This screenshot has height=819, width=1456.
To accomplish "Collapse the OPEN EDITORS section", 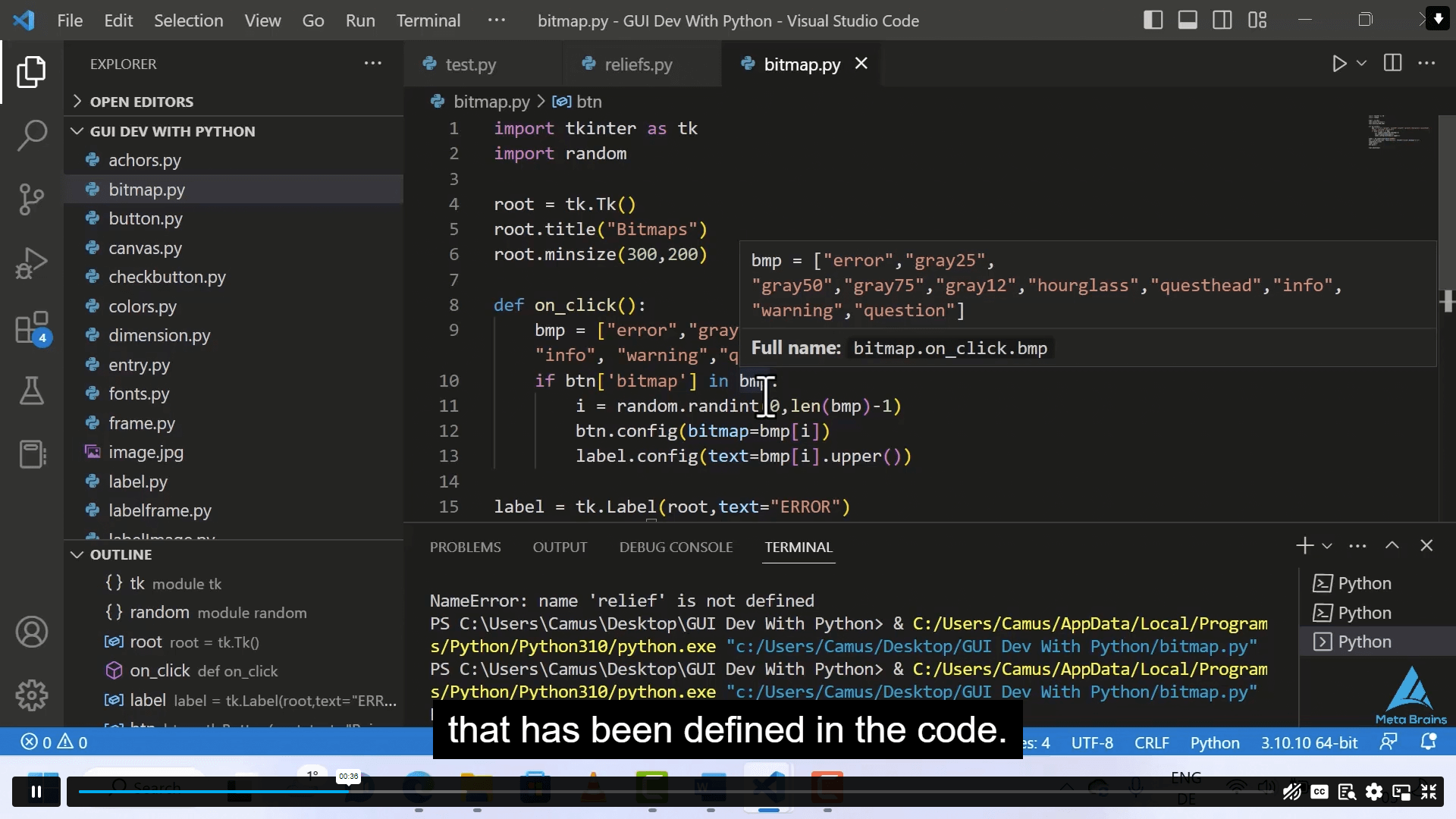I will [77, 101].
